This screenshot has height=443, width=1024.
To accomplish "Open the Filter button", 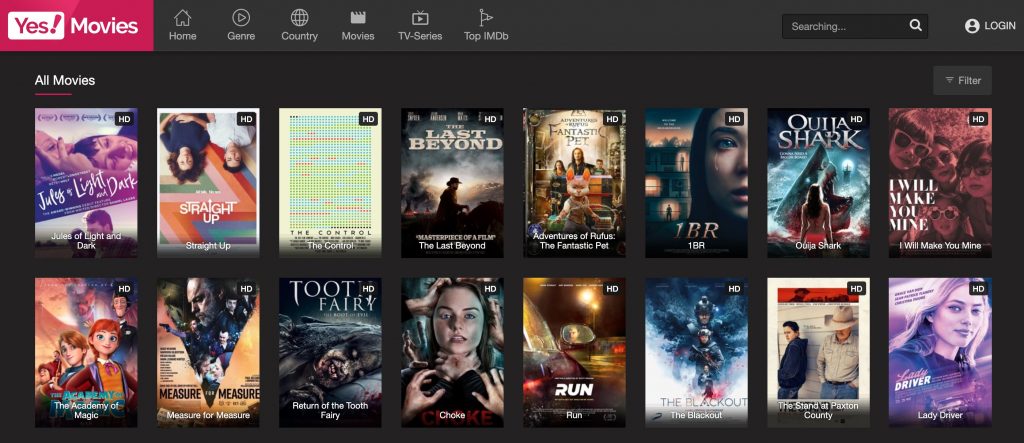I will (x=963, y=80).
